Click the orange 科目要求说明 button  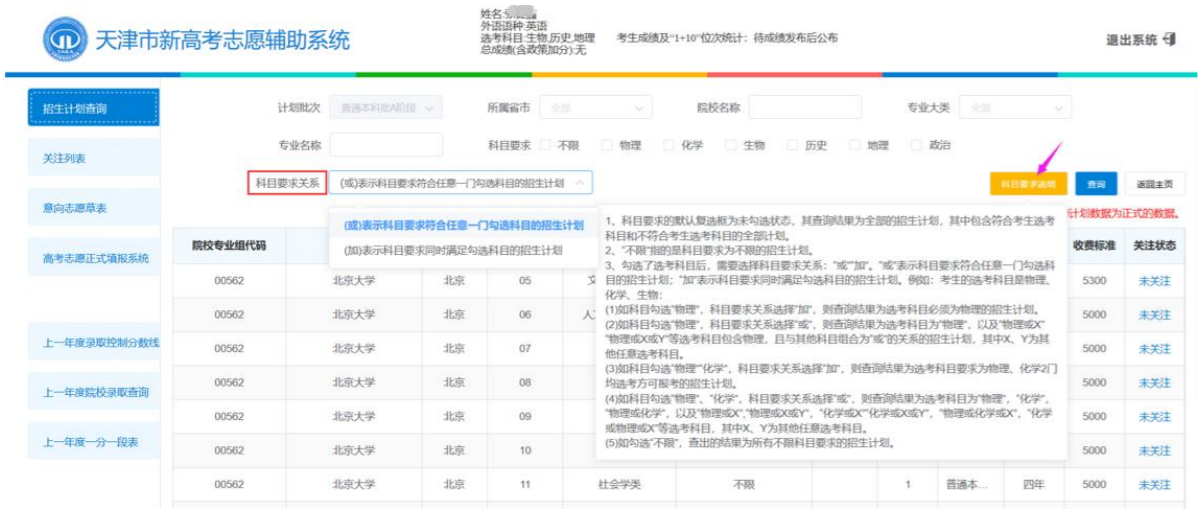[1028, 184]
